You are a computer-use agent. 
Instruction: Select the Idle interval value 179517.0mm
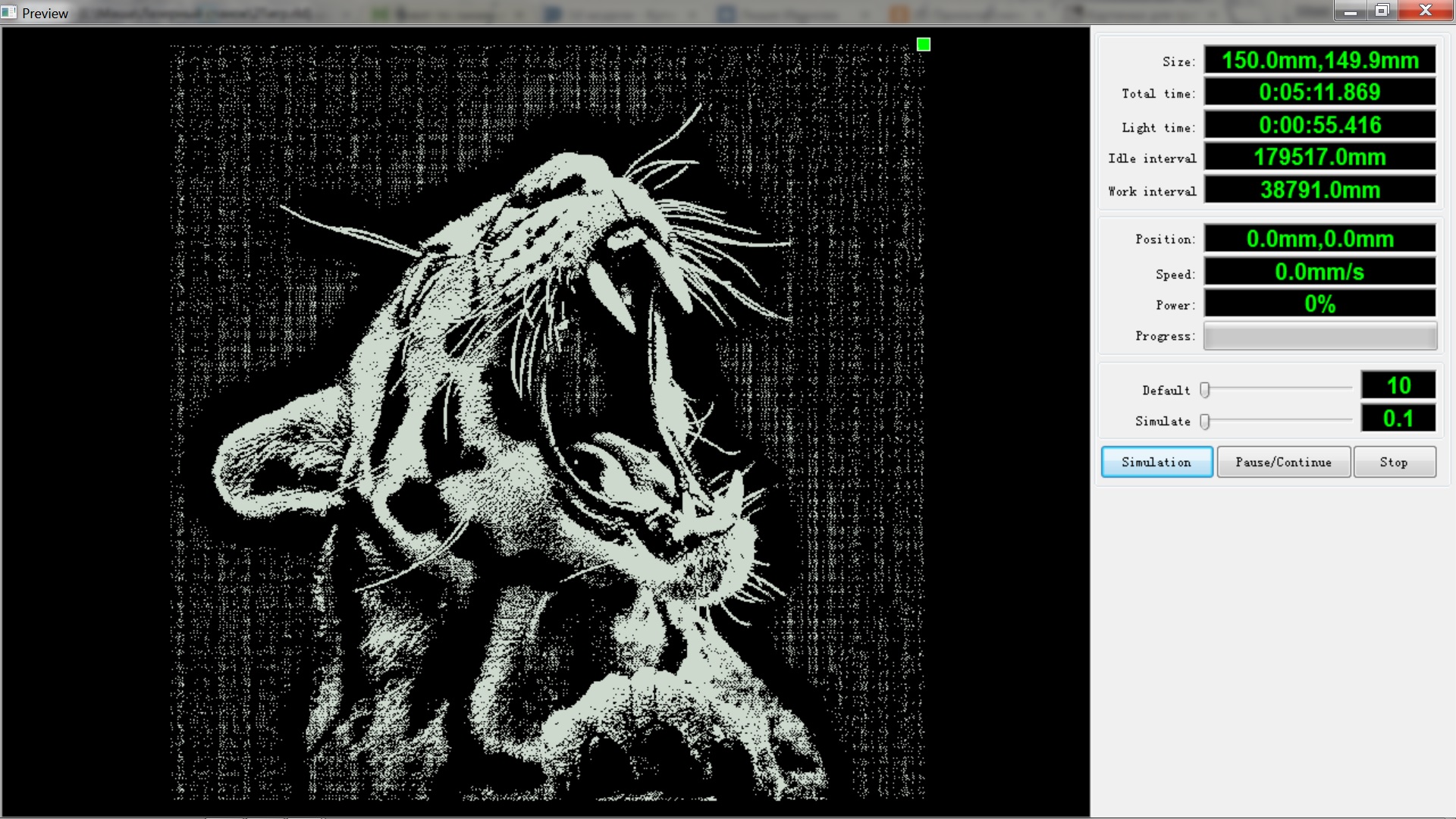(1320, 157)
